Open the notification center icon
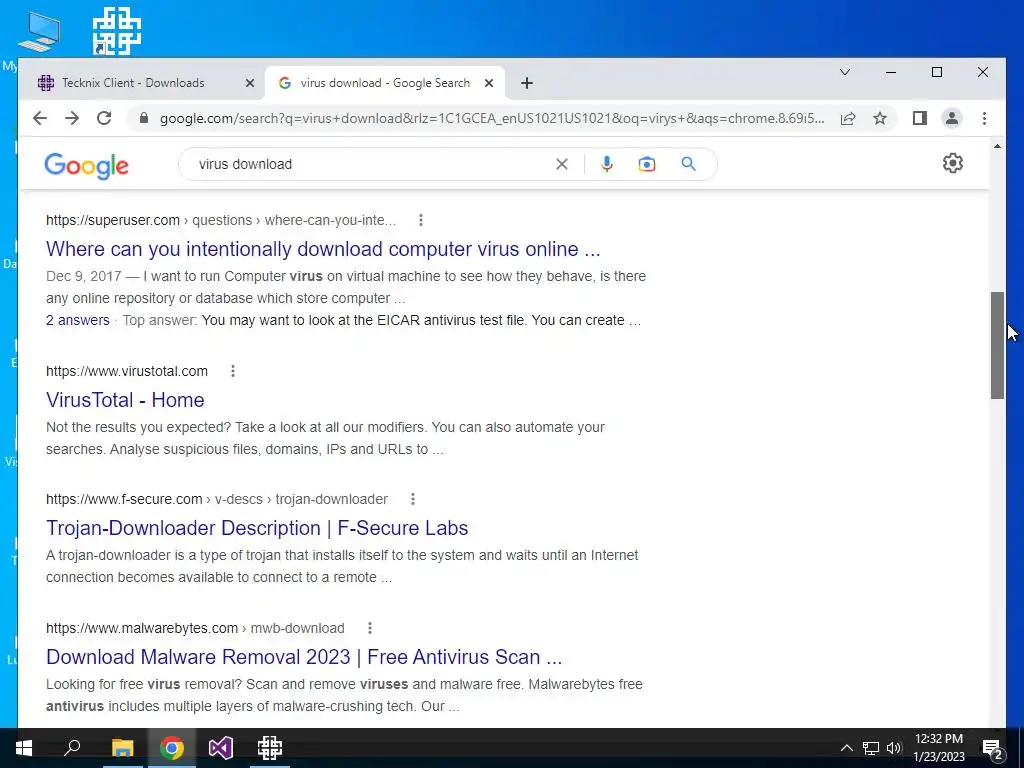 (x=993, y=748)
